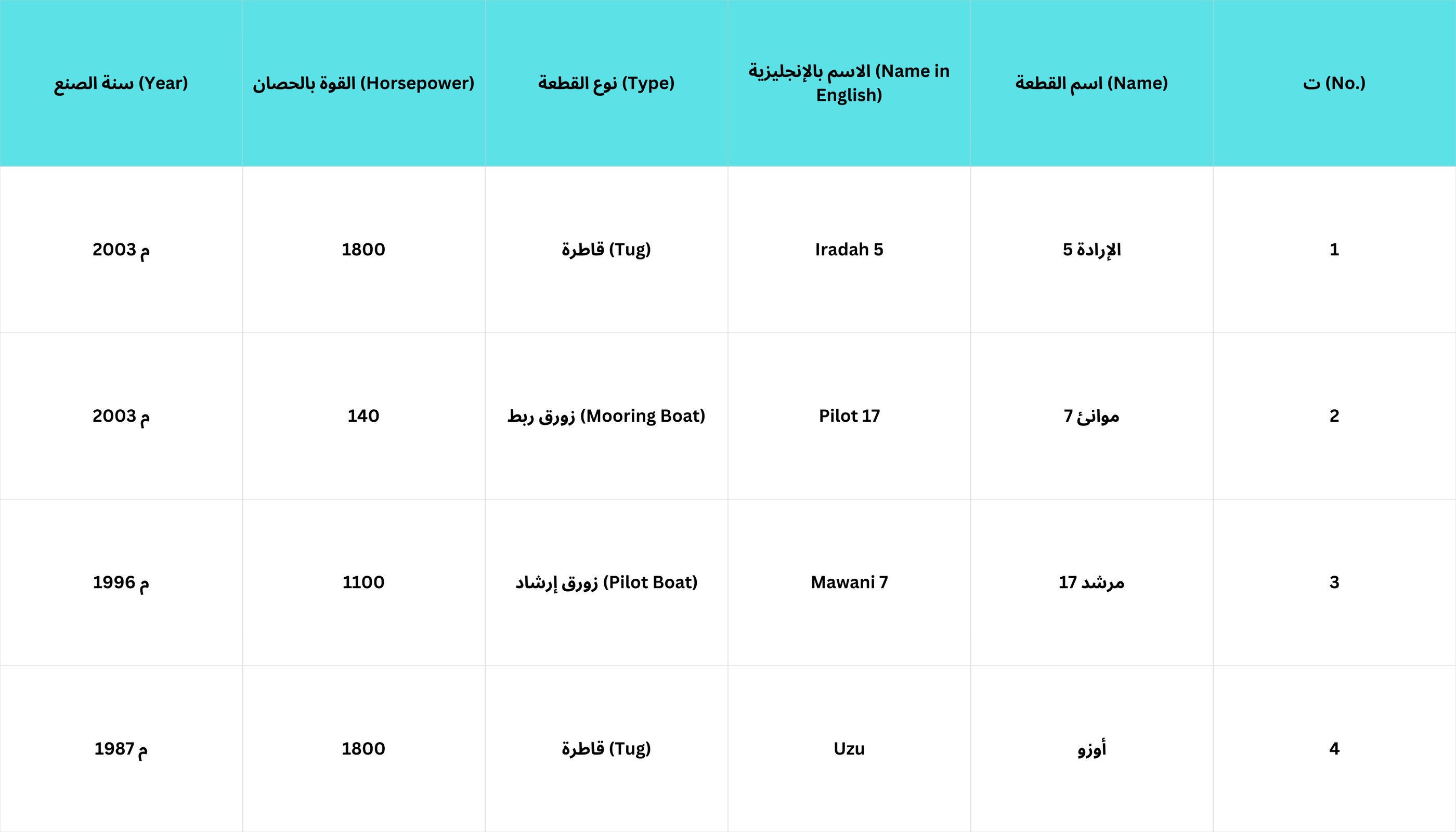Screen dimensions: 1456x832
Task: Click the No. column header
Action: point(1334,83)
